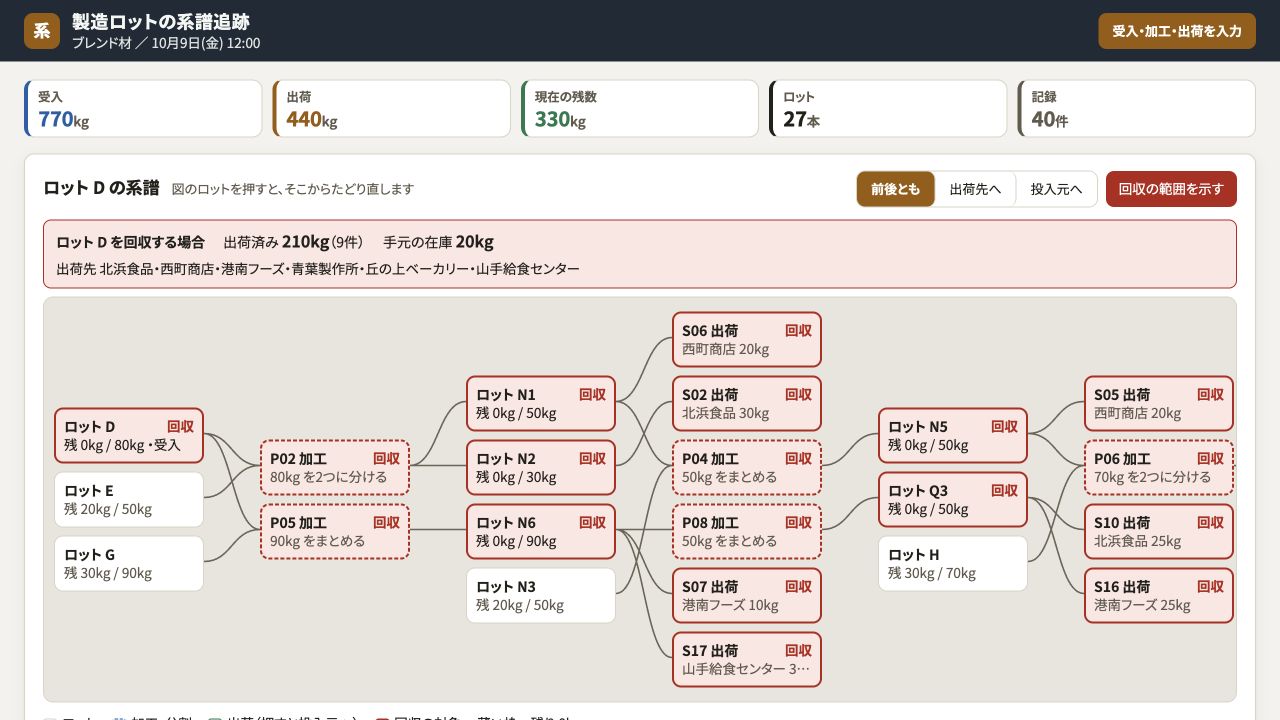Switch tracing to 出荷先へ
Screen dimensions: 1280x720
(975, 189)
